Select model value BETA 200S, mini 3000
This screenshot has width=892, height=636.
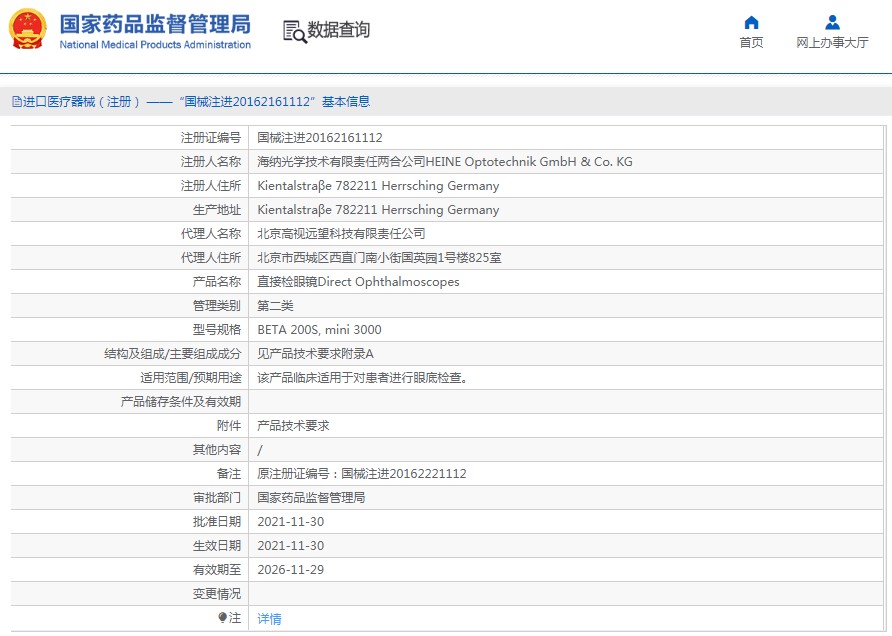pyautogui.click(x=319, y=330)
